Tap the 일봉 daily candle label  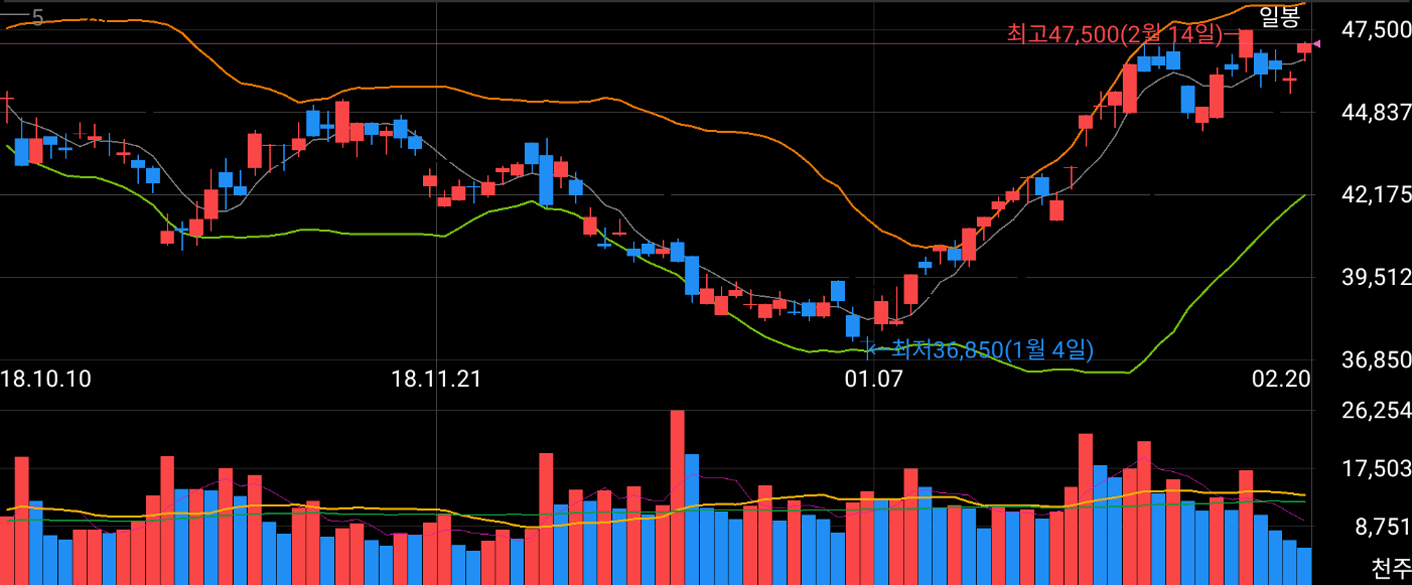pyautogui.click(x=1279, y=16)
